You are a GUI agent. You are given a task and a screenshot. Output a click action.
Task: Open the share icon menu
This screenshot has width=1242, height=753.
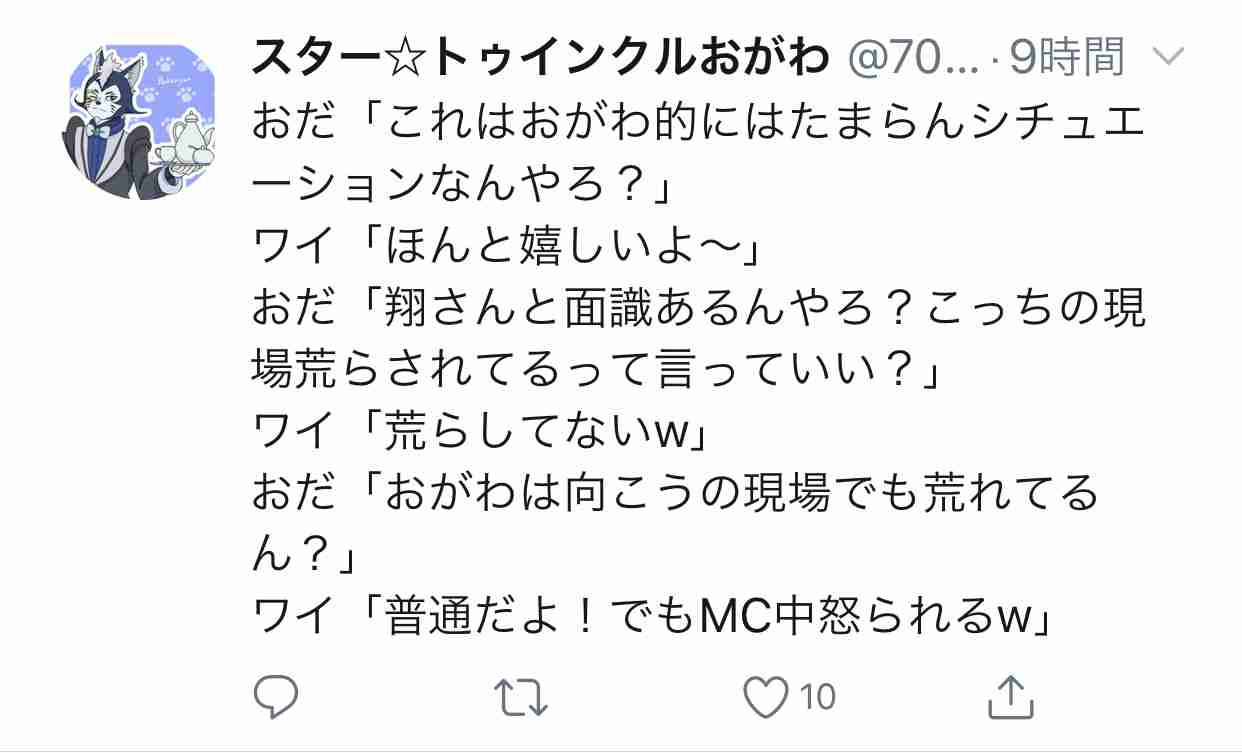coord(1009,696)
